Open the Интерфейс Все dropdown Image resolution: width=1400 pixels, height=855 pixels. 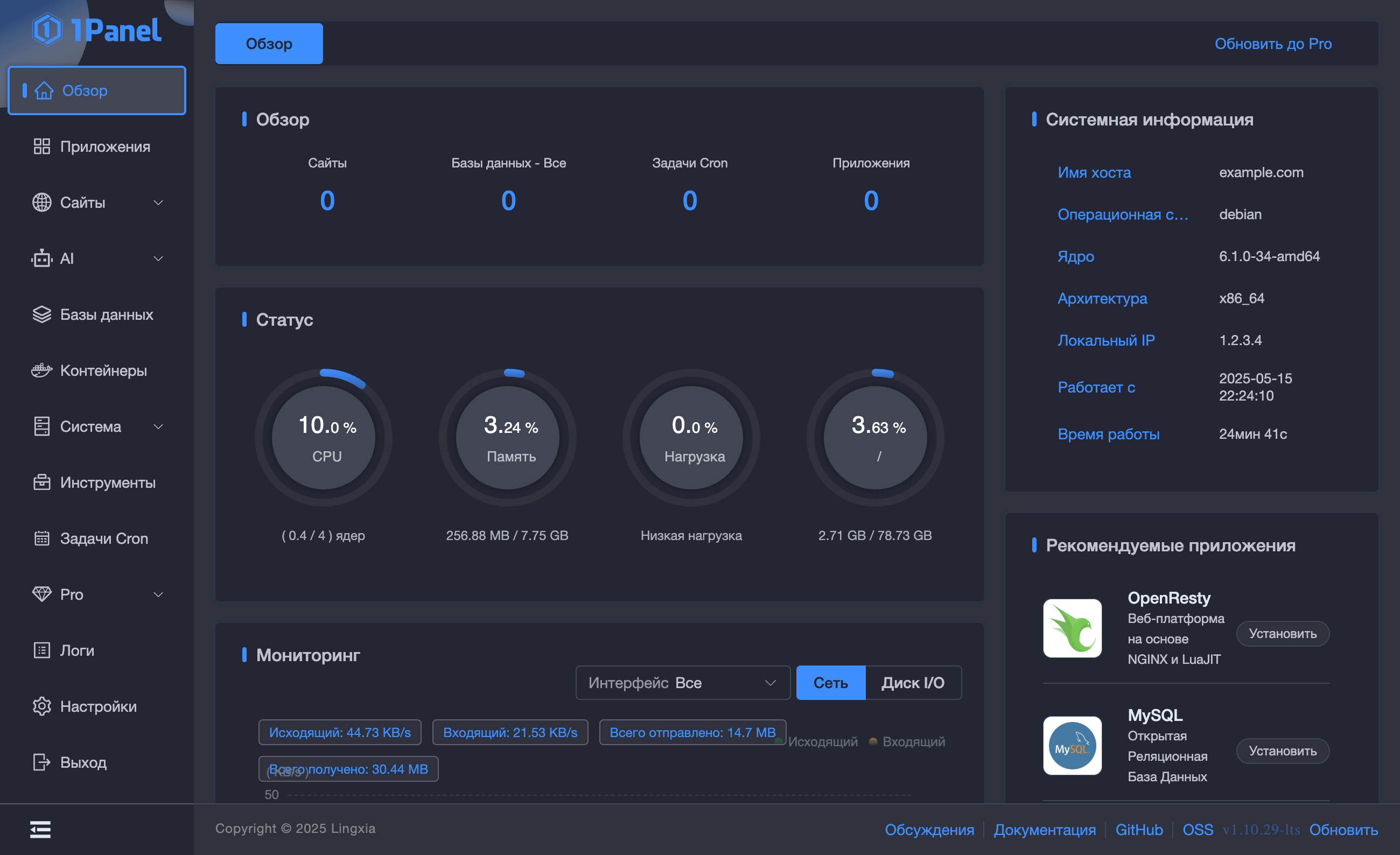(682, 683)
